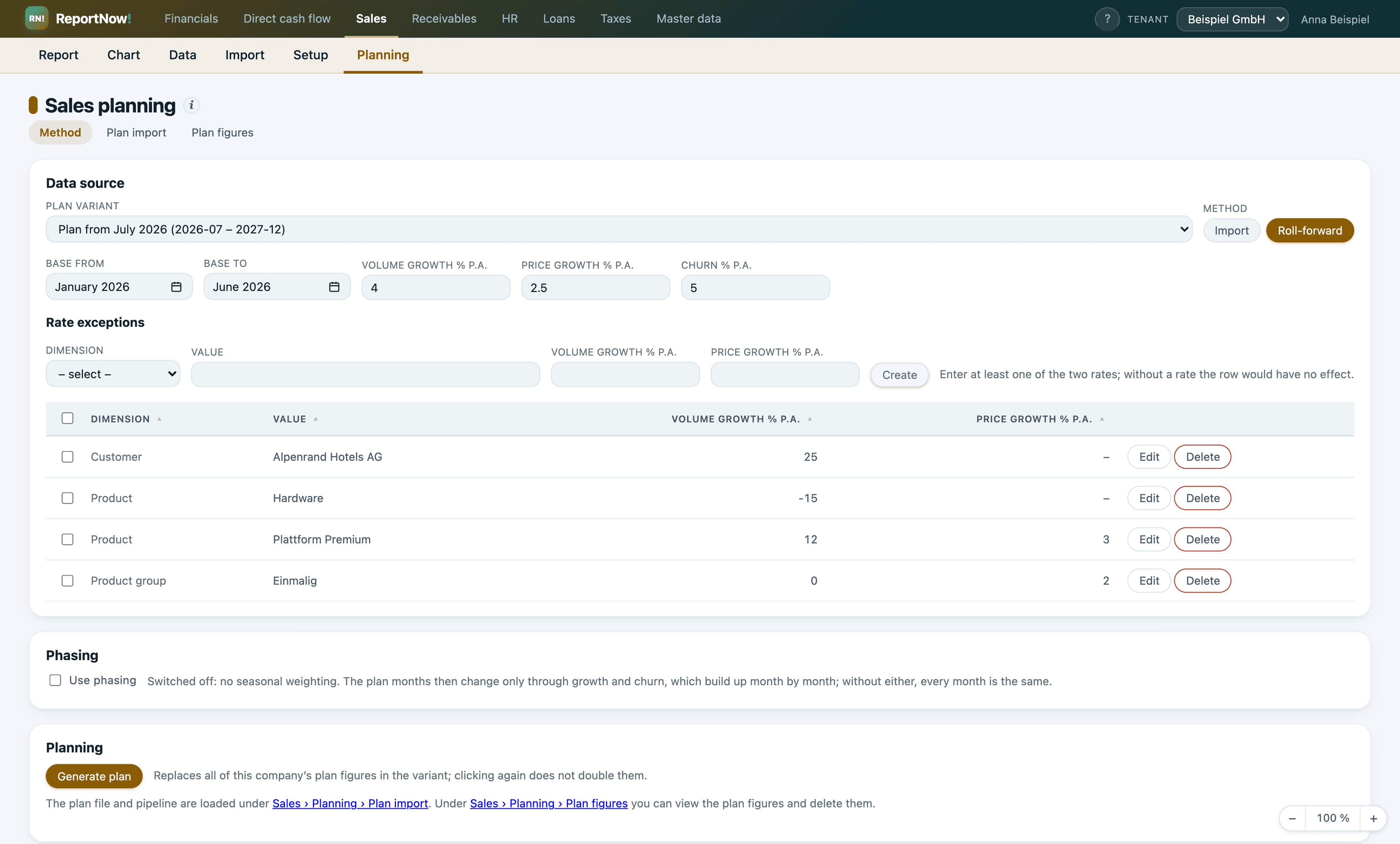
Task: Focus the Price growth field showing 2.5
Action: 595,287
